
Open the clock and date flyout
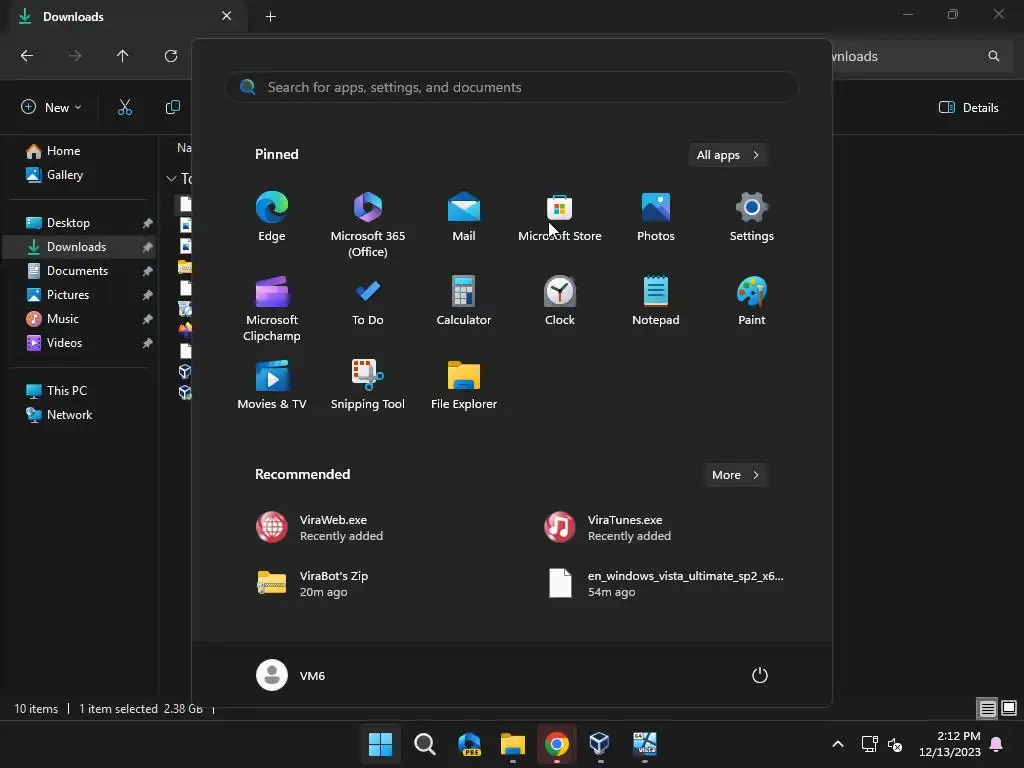pyautogui.click(x=950, y=744)
